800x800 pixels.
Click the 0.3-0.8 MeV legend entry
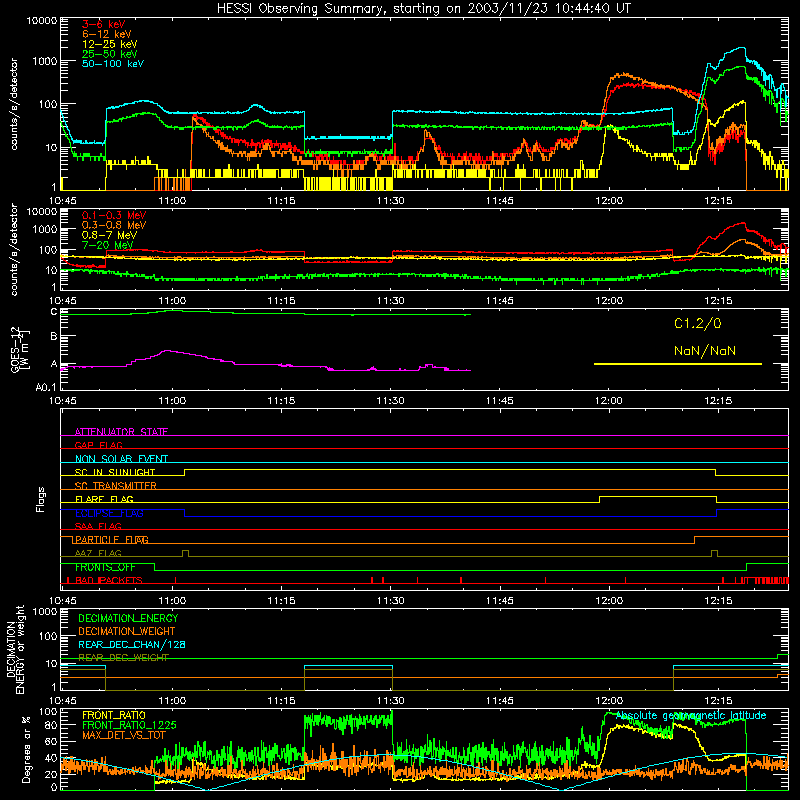(114, 225)
